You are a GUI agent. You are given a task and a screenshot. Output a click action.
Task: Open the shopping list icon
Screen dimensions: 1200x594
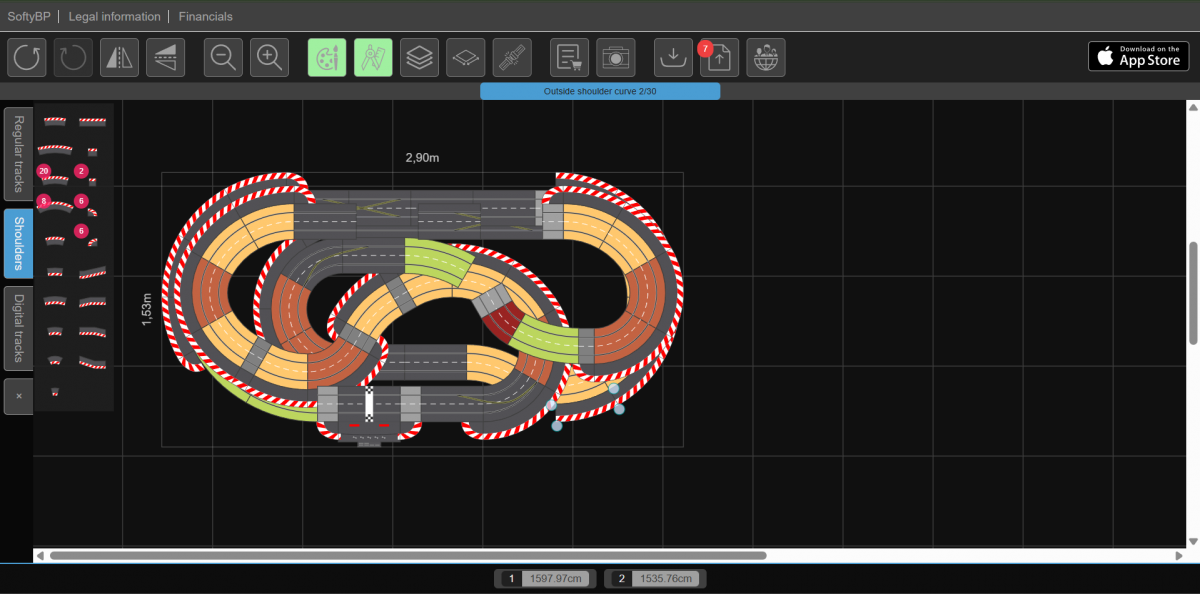pos(570,58)
